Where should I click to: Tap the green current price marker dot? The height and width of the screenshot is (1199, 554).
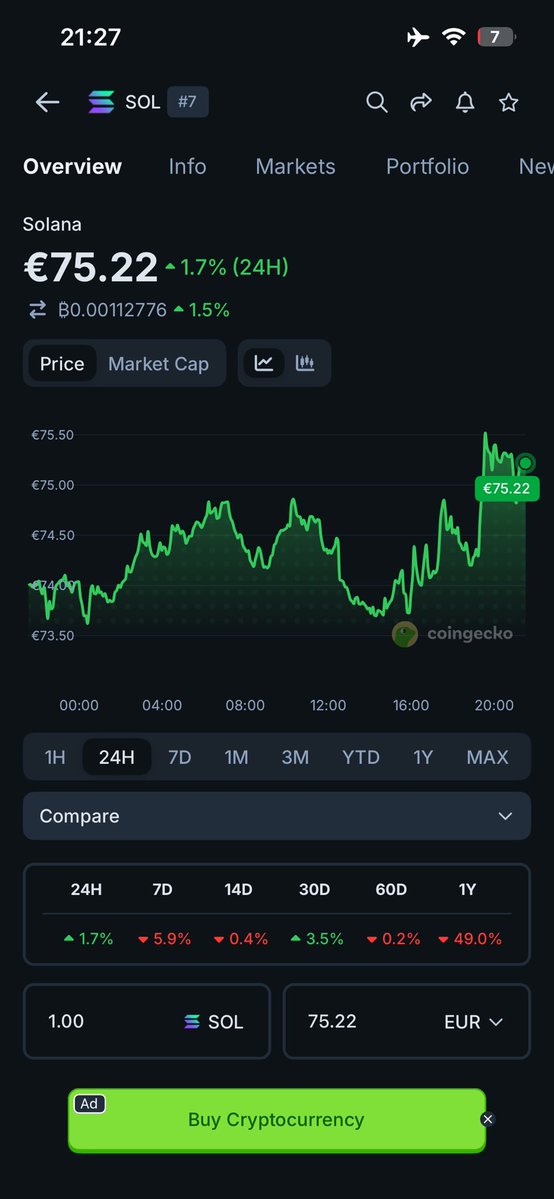(525, 463)
